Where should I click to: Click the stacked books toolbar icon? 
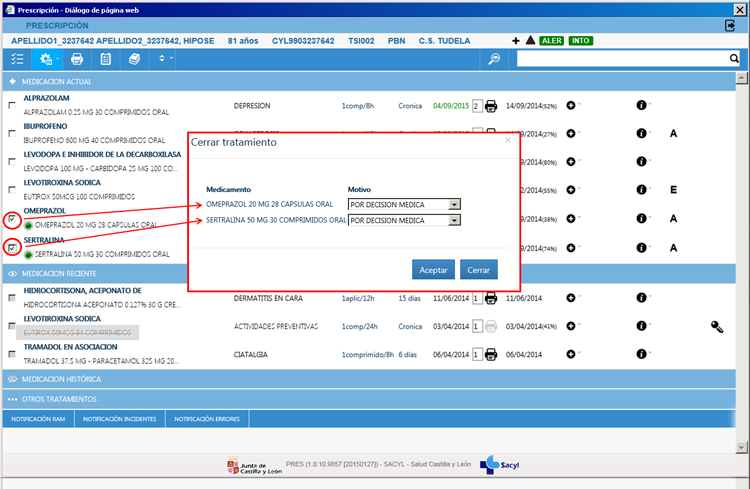134,60
